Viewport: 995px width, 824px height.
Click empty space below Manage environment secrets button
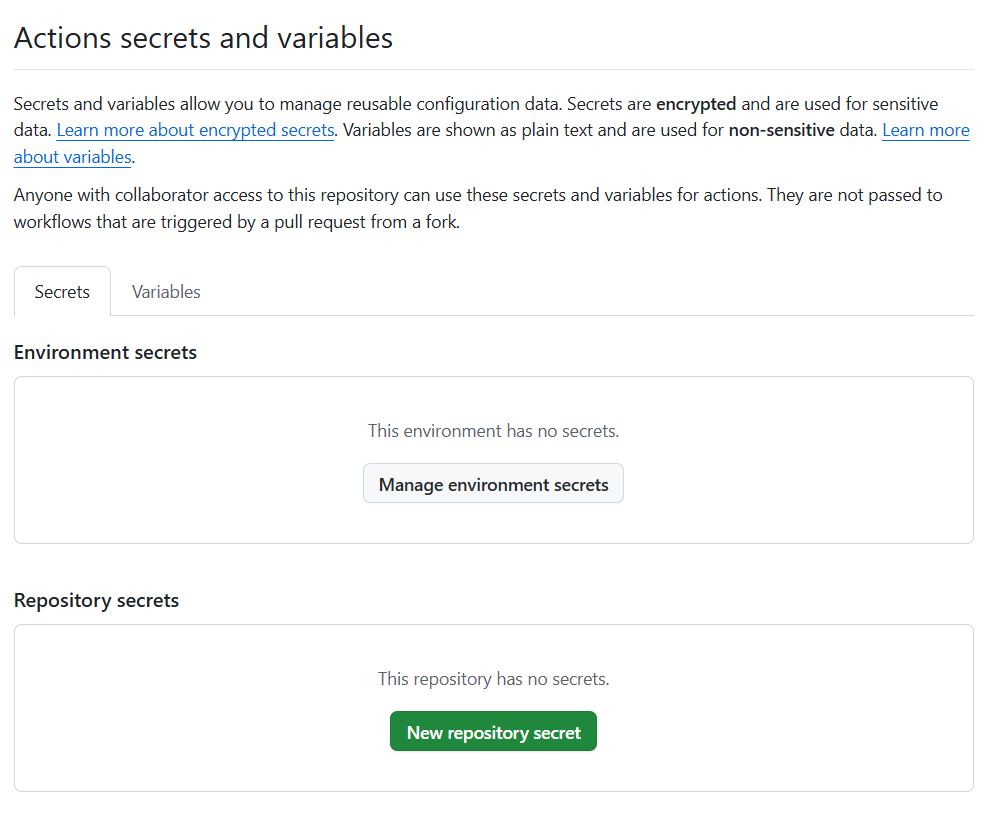coord(493,524)
